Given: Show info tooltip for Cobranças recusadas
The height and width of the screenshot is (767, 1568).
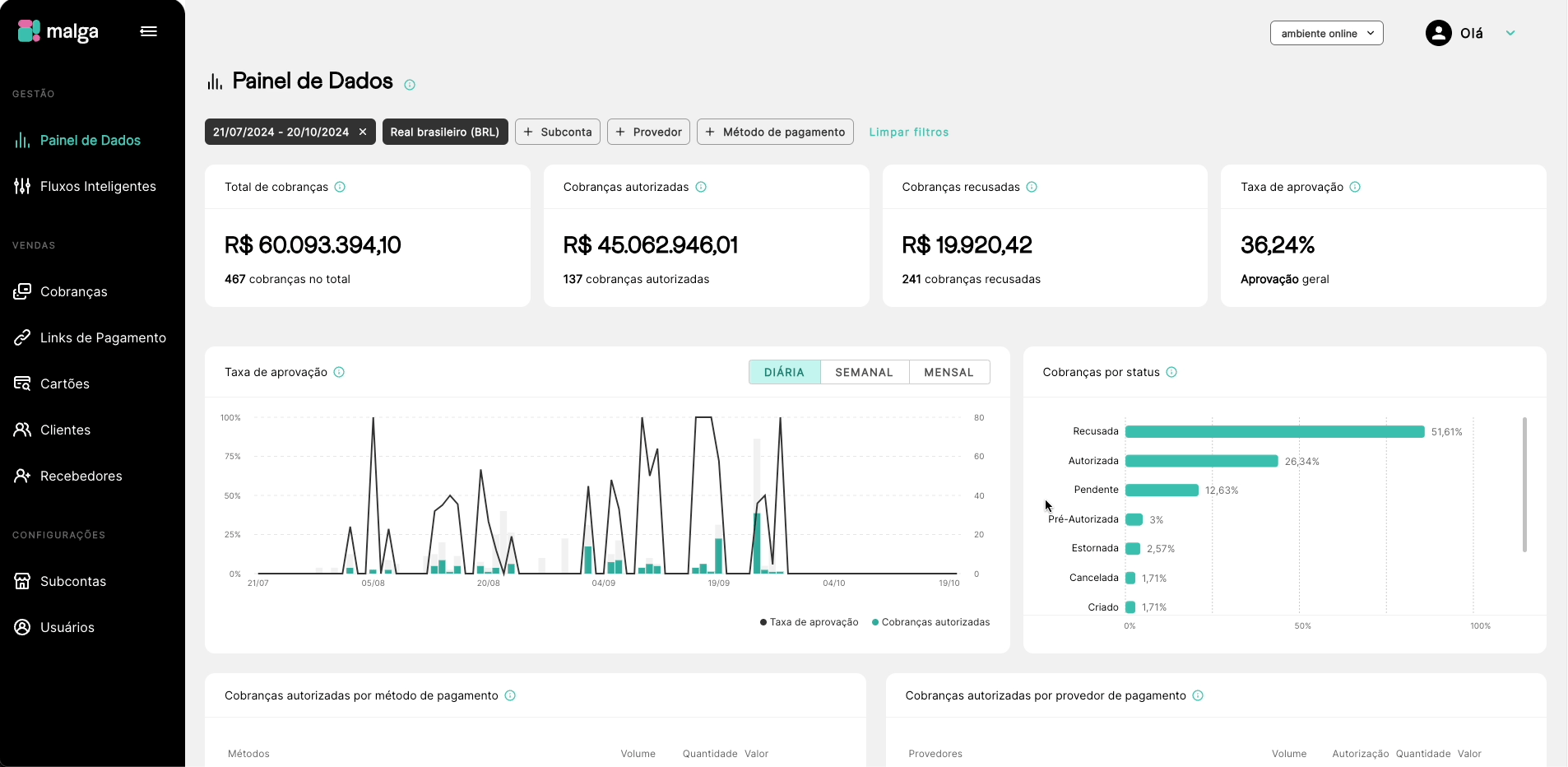Looking at the screenshot, I should coord(1032,187).
